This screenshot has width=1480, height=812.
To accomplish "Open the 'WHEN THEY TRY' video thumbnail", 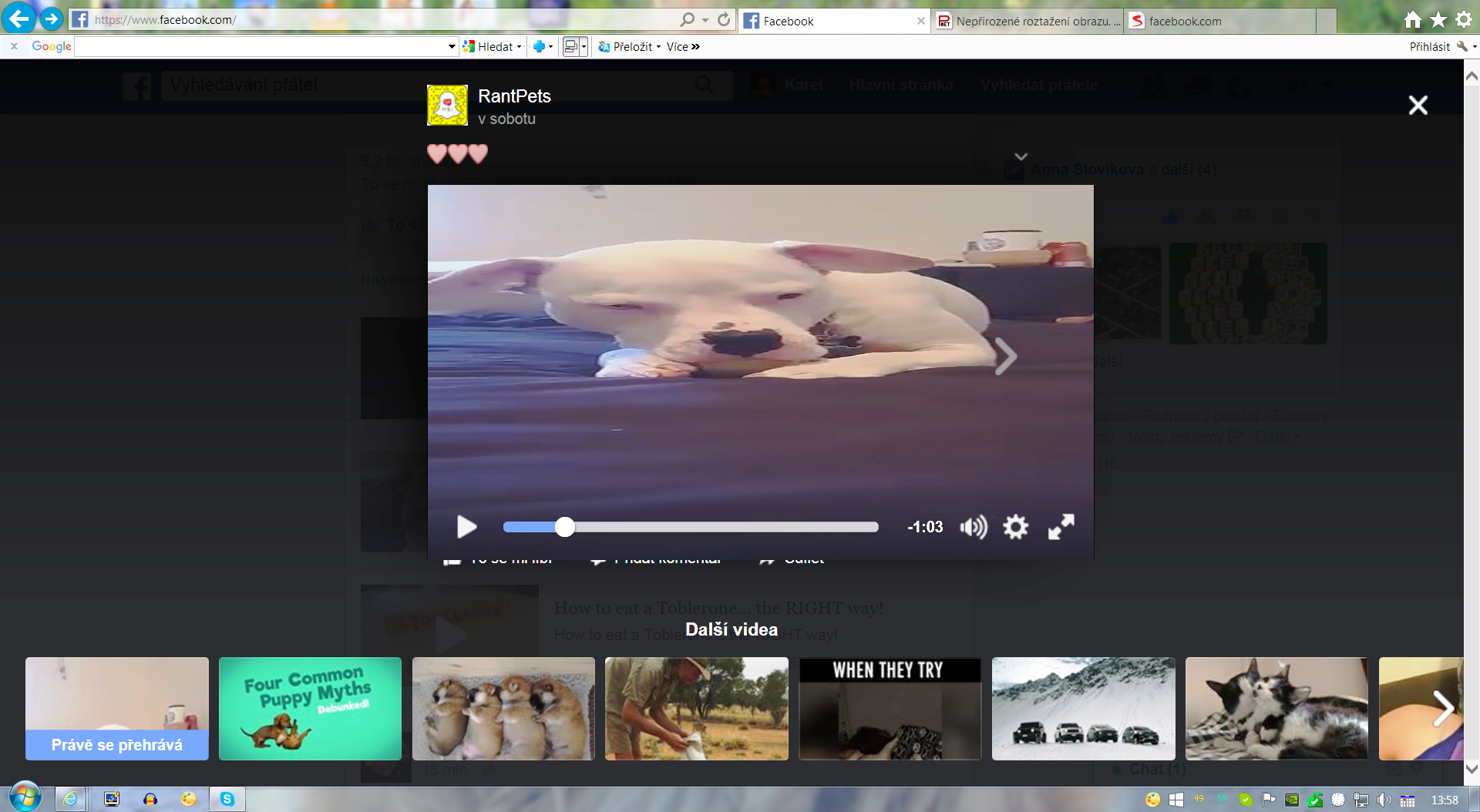I will (890, 709).
